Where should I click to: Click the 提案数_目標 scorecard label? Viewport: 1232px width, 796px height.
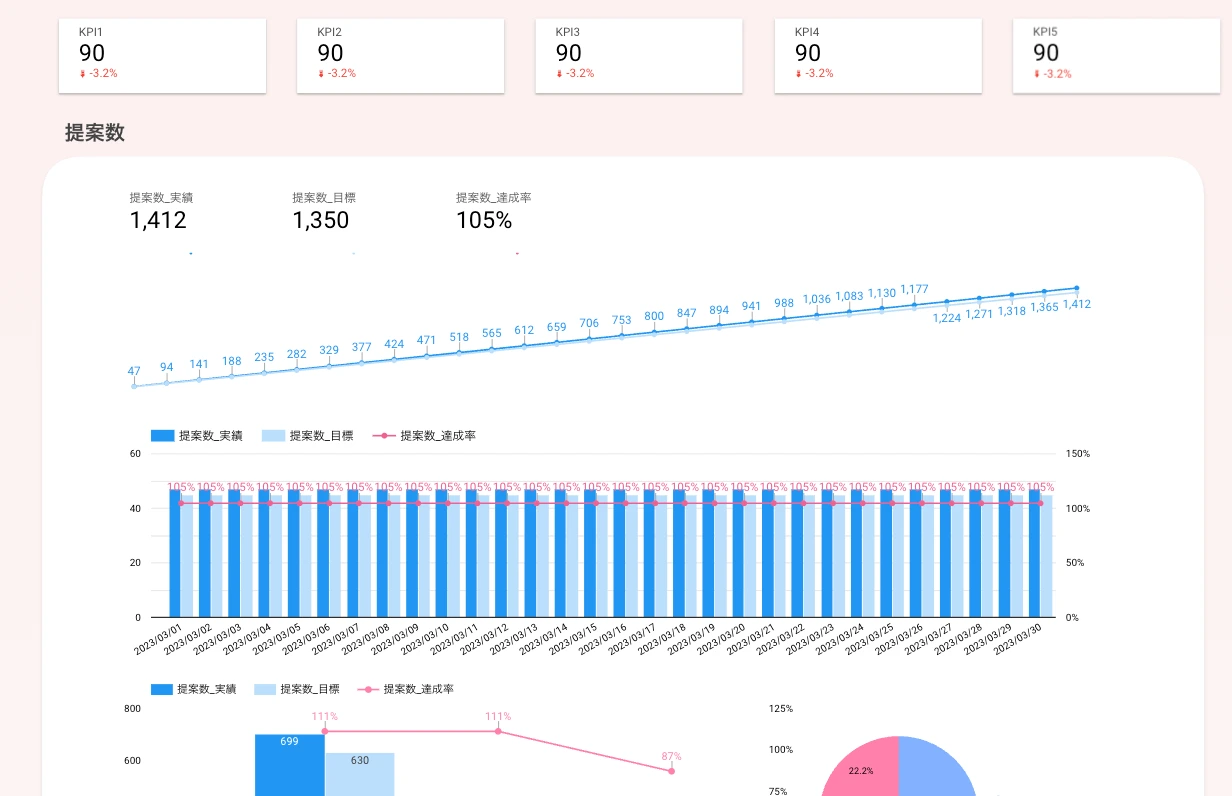(324, 198)
